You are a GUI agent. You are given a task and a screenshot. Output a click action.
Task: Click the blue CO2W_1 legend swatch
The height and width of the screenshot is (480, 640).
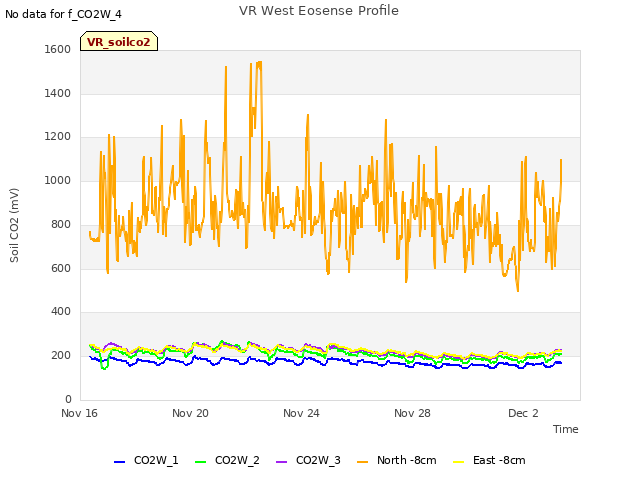point(119,462)
